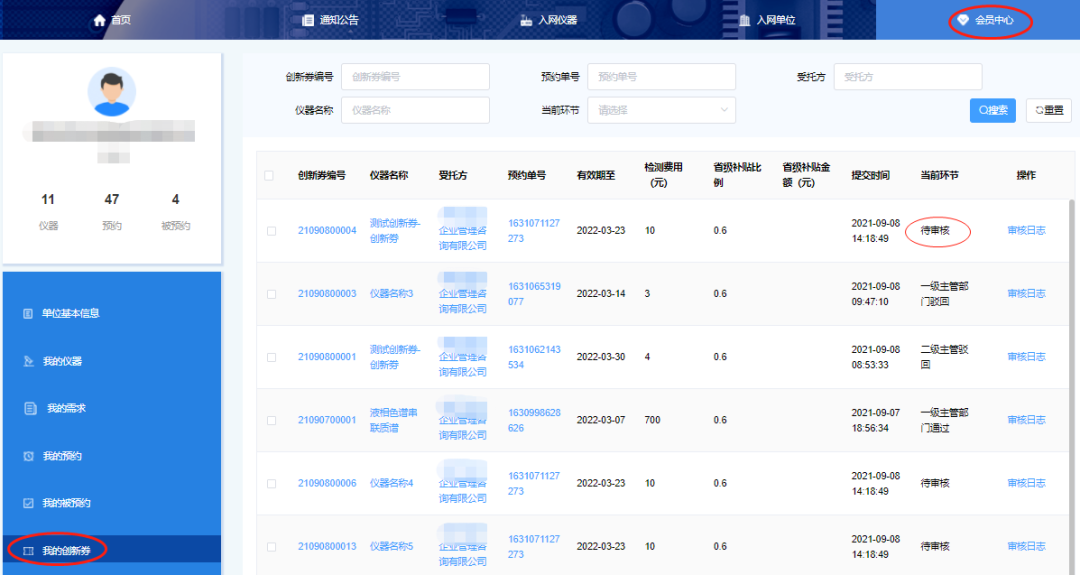Focus the 创新券编号 input field
The width and height of the screenshot is (1080, 575).
415,77
